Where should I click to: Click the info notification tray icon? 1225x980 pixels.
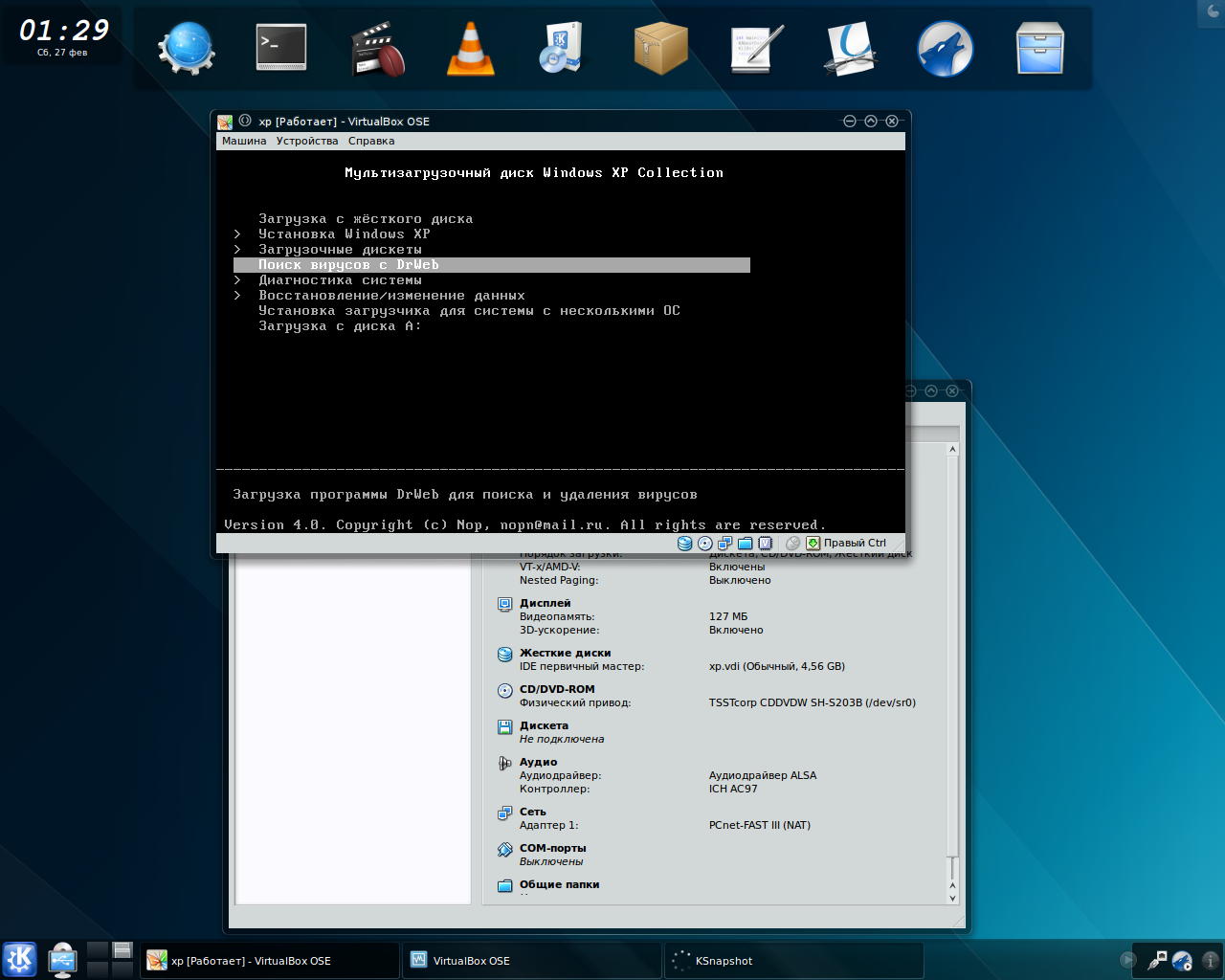tap(1210, 960)
